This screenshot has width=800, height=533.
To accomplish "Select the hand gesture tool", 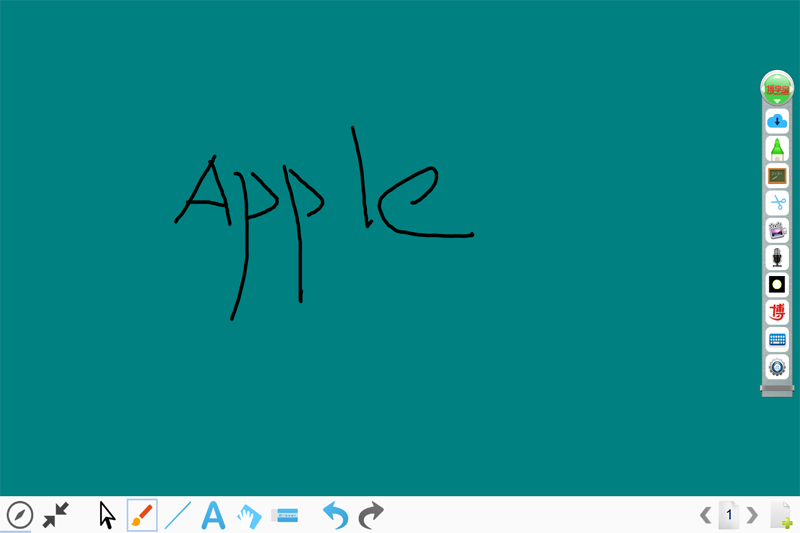I will tap(249, 516).
